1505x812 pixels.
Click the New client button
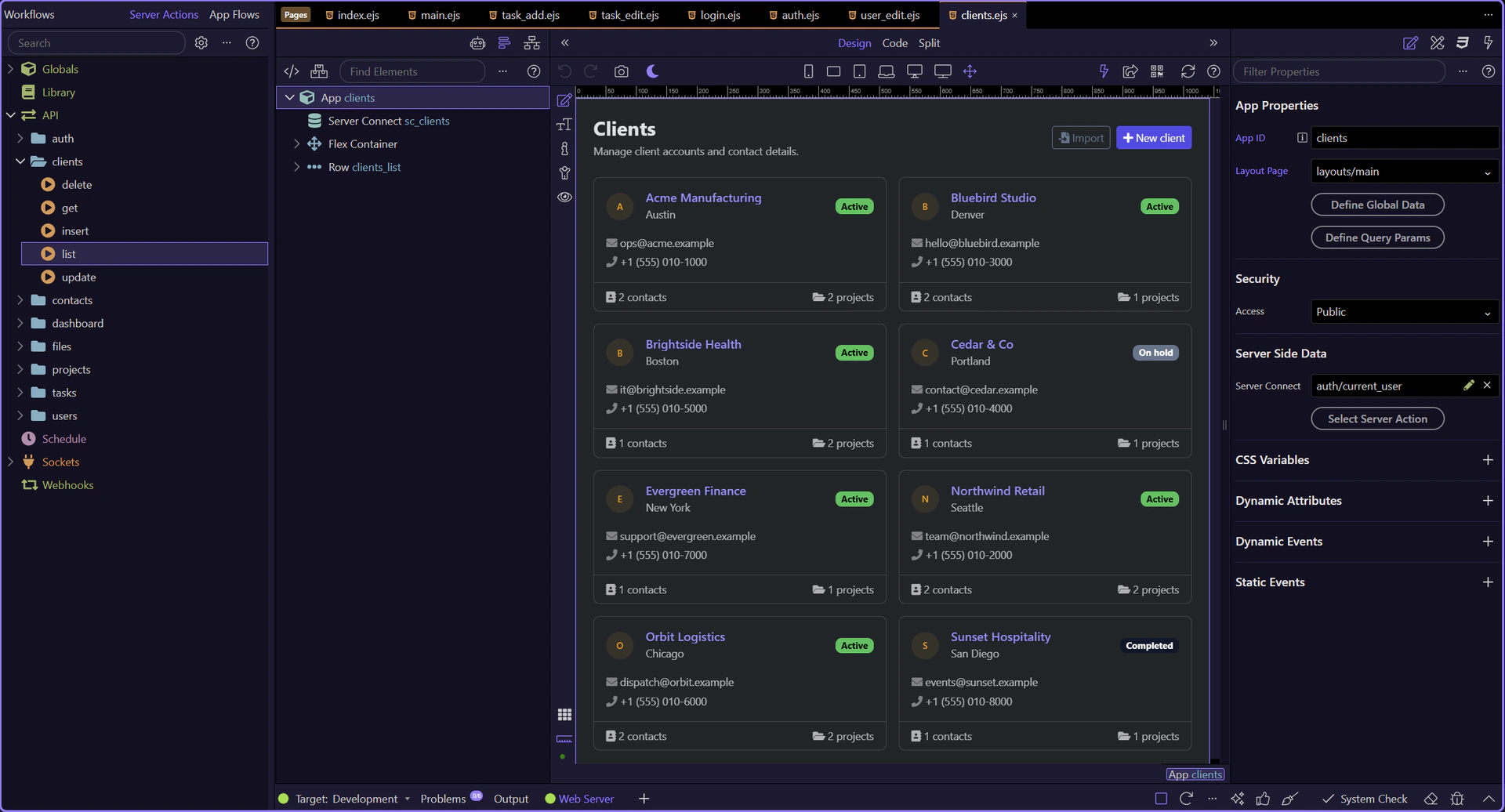pos(1154,138)
